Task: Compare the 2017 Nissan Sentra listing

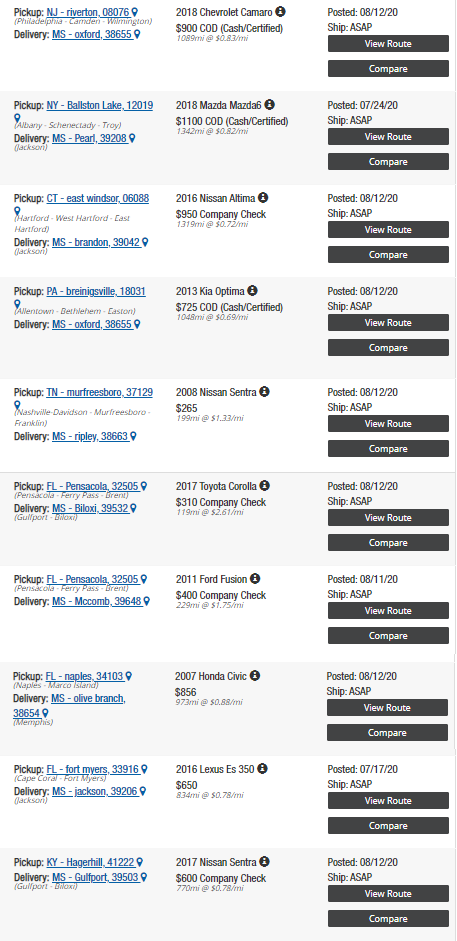Action: point(388,919)
